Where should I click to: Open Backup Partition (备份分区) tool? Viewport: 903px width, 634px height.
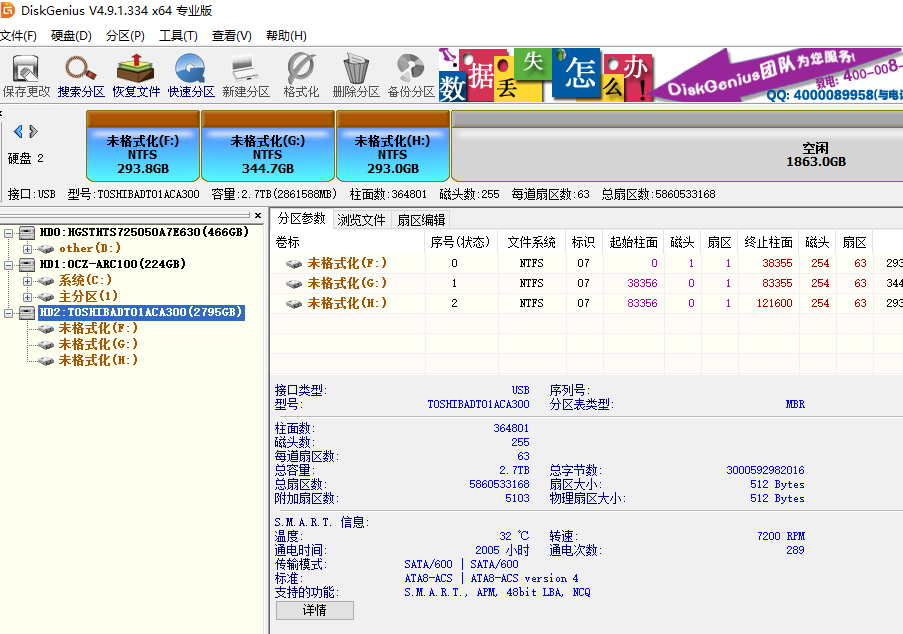coord(411,75)
